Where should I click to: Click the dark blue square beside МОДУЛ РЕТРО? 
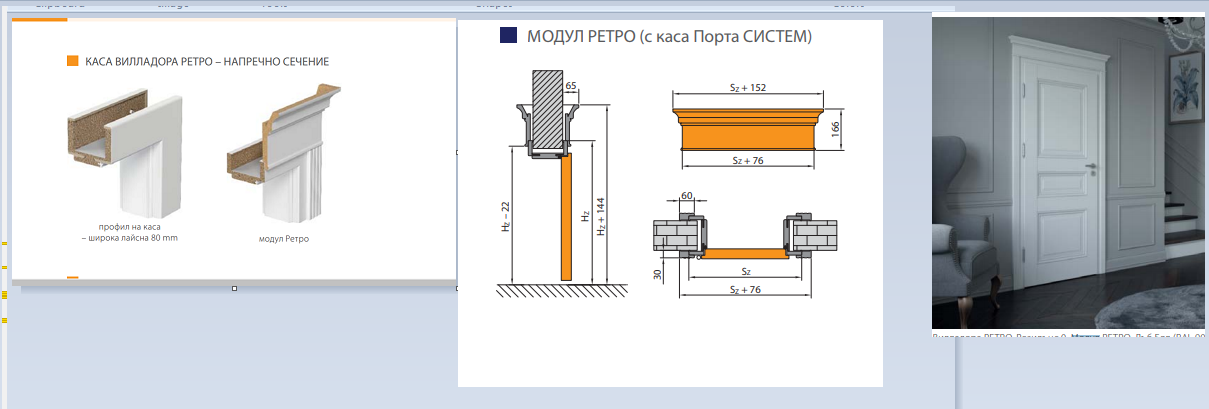(x=508, y=36)
